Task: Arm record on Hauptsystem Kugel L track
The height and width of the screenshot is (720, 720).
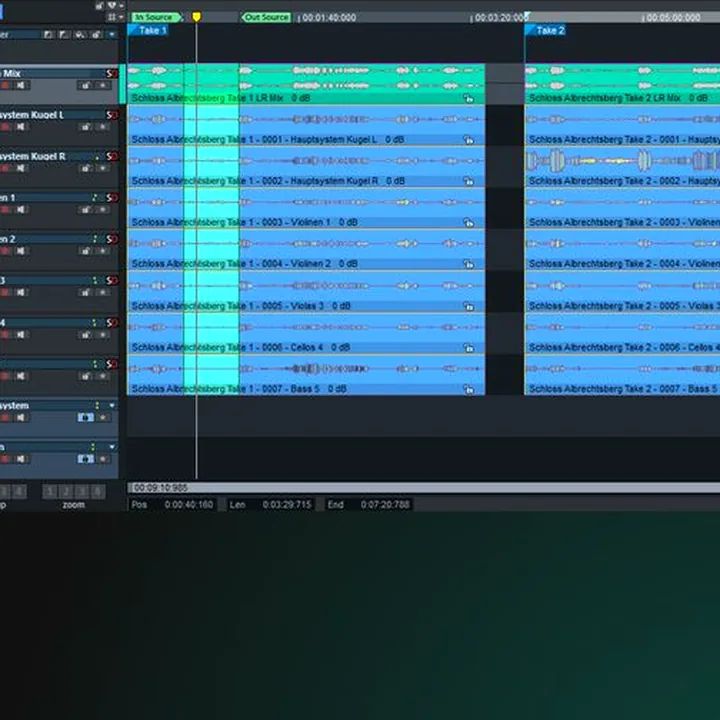Action: pyautogui.click(x=6, y=127)
